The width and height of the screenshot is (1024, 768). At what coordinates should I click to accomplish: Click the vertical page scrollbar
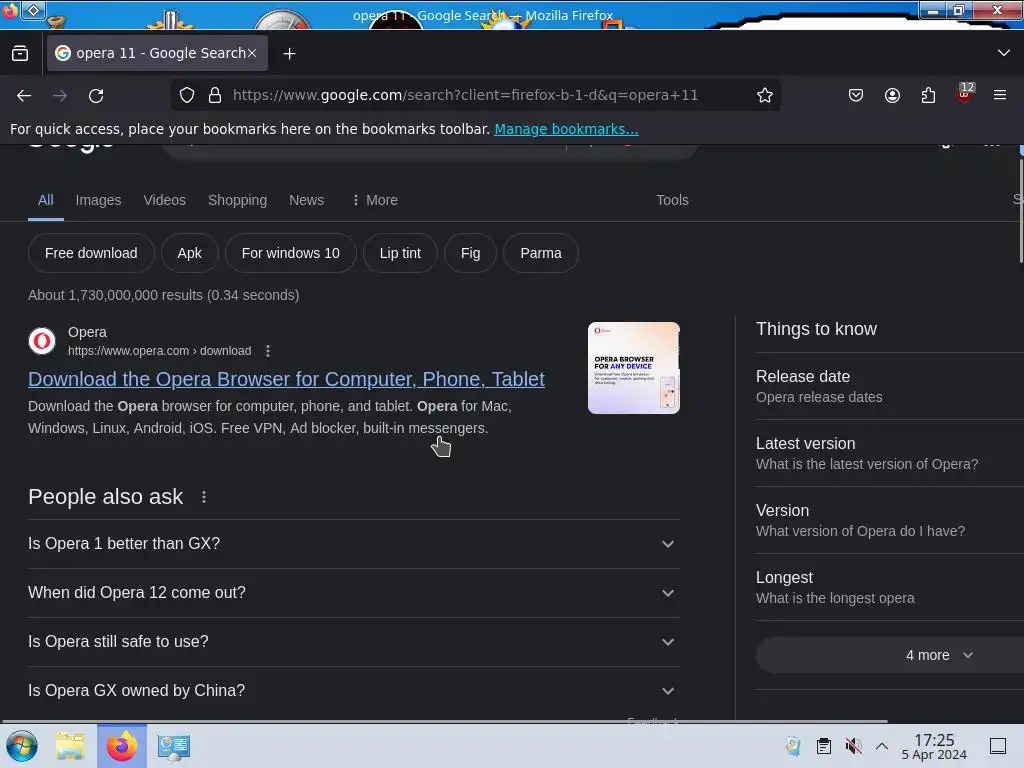(x=1021, y=210)
